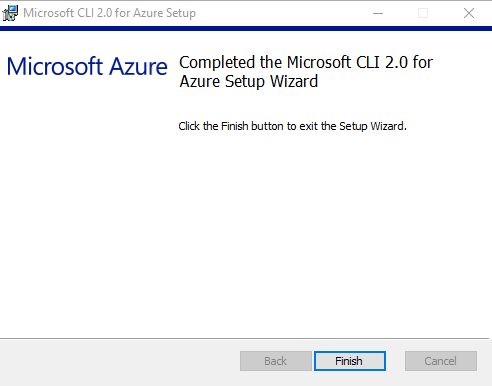The height and width of the screenshot is (386, 492).
Task: Click the "Azure" word in the blue logo
Action: (138, 66)
